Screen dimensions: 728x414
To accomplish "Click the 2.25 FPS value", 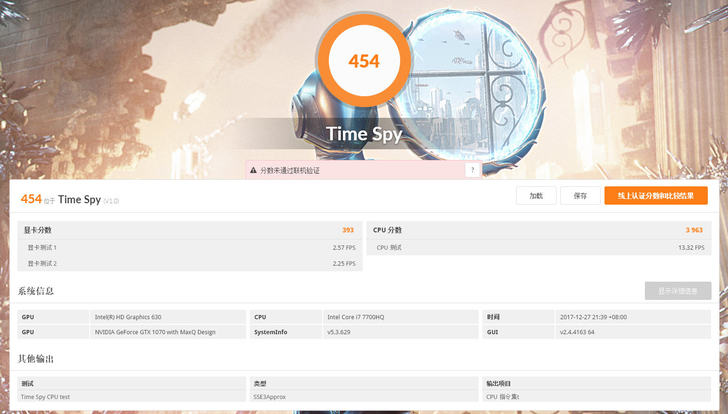I will (344, 263).
